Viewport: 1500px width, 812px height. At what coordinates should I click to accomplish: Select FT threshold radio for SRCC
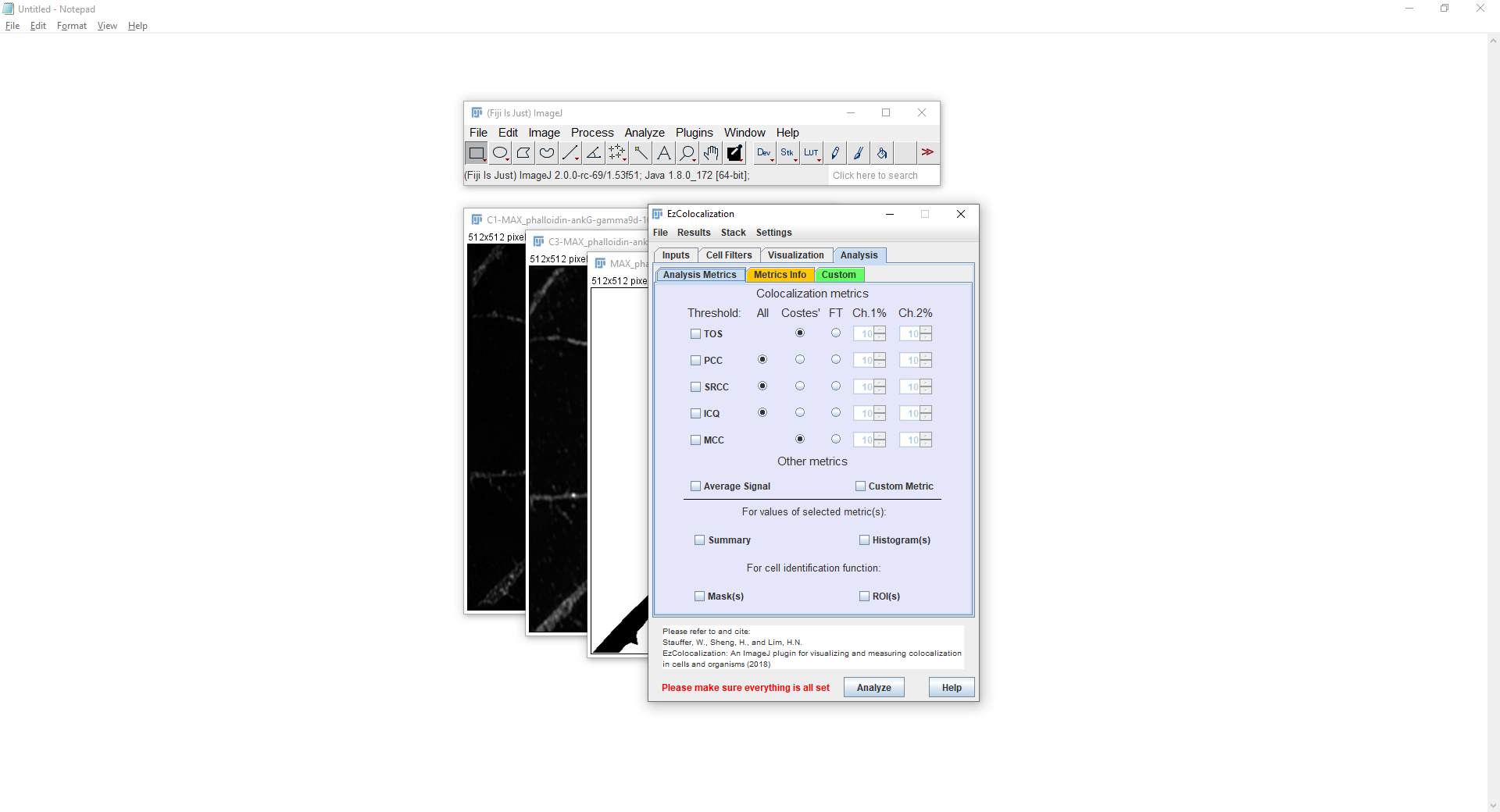[x=836, y=386]
